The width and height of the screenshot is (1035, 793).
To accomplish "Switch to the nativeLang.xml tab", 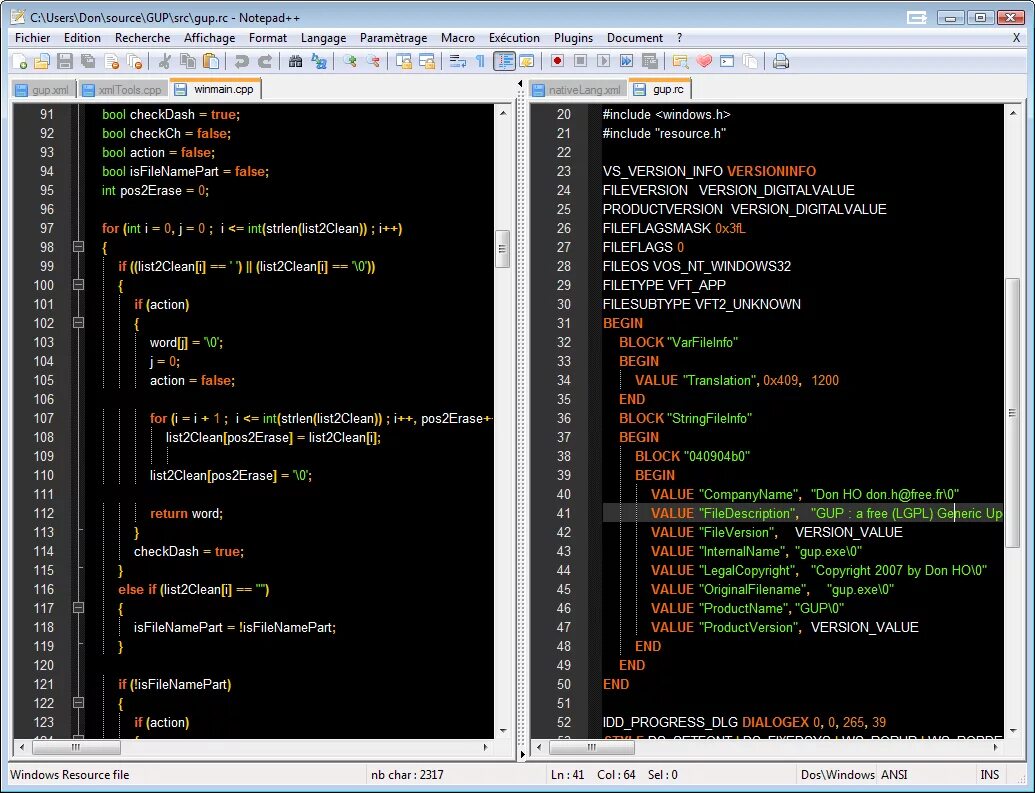I will (x=578, y=90).
